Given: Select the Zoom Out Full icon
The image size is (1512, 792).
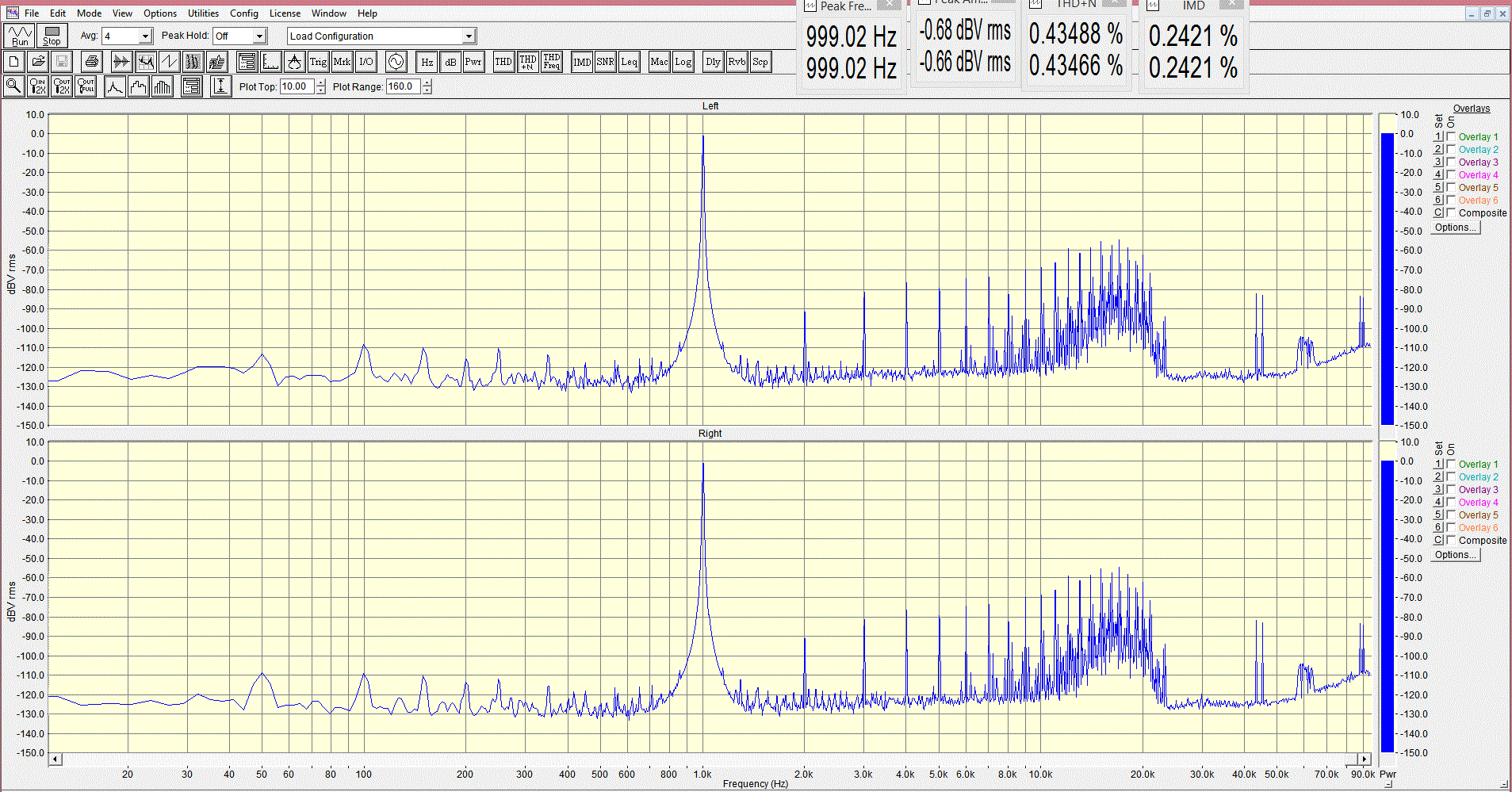Looking at the screenshot, I should (86, 86).
